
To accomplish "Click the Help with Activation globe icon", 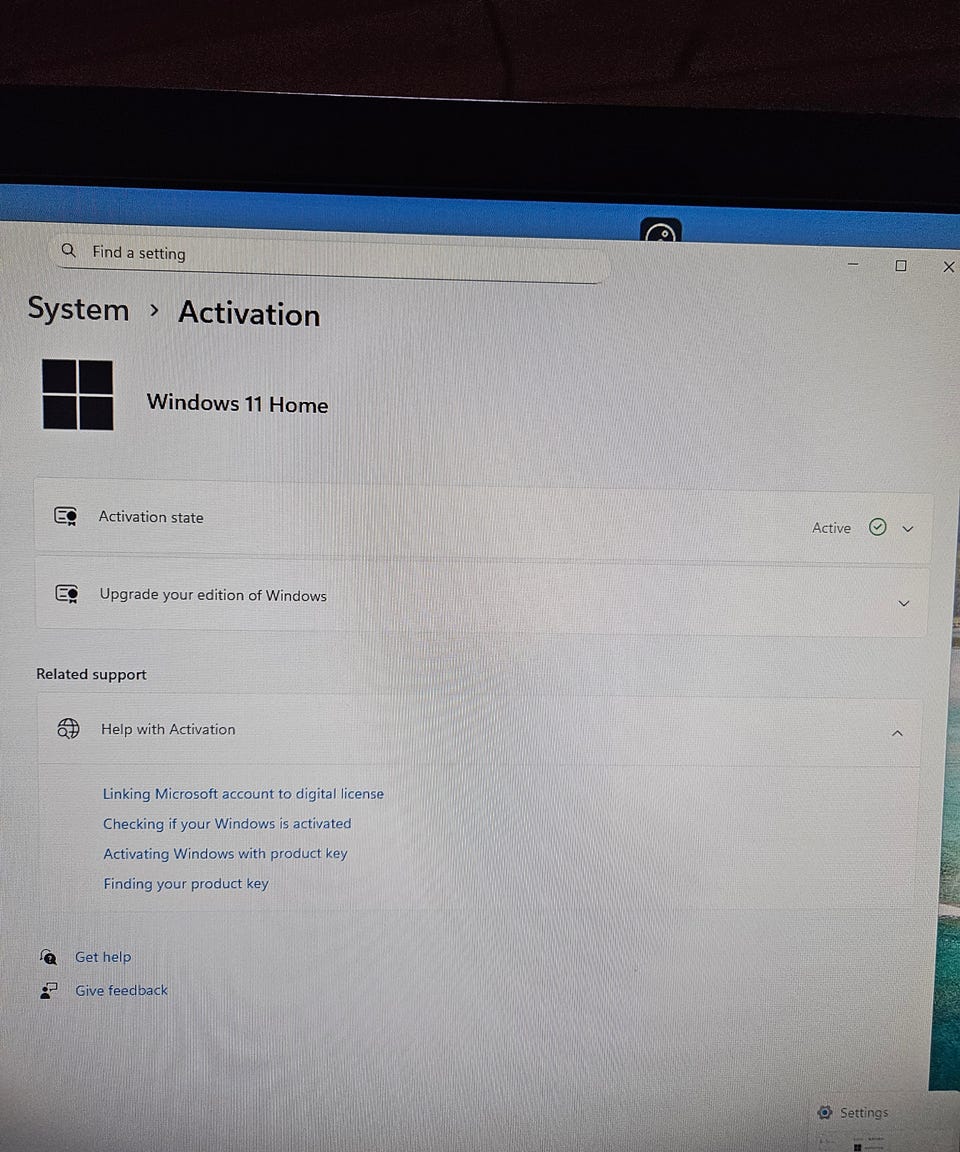I will coord(68,728).
